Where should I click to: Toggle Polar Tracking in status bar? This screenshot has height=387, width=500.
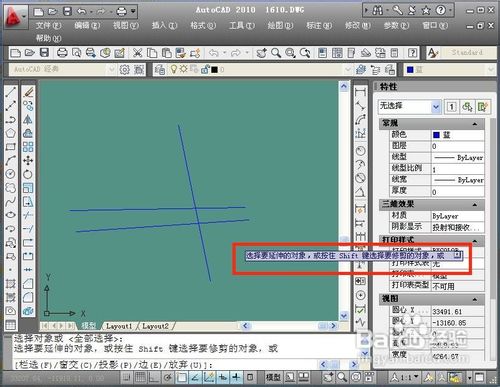[168, 377]
